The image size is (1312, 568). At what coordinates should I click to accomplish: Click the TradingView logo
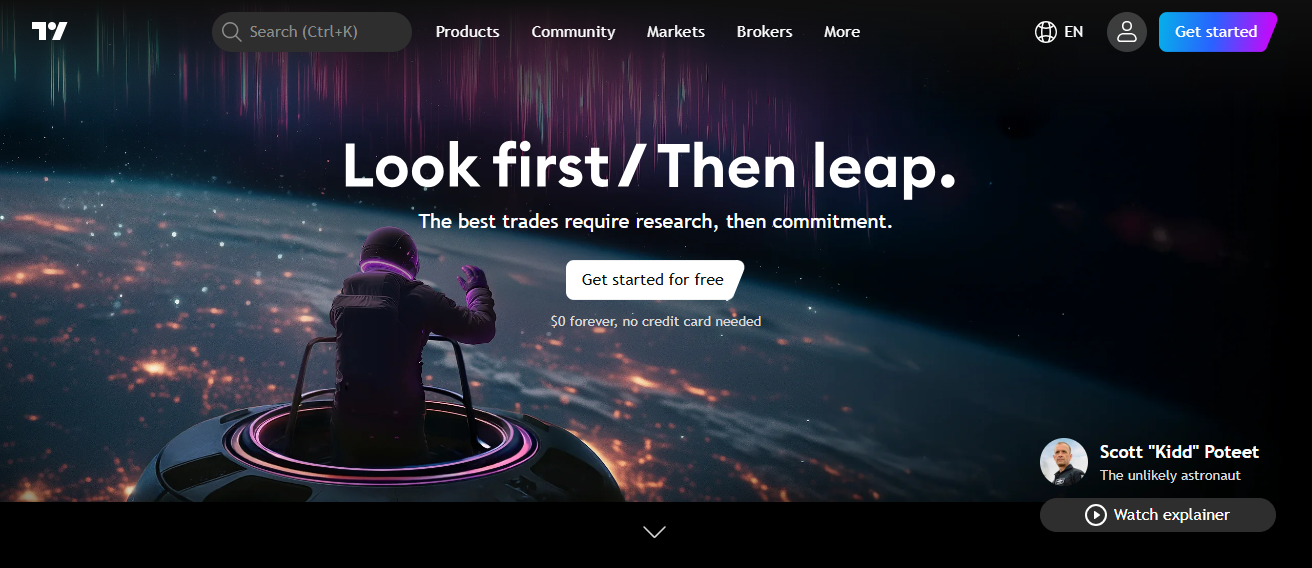(x=49, y=31)
